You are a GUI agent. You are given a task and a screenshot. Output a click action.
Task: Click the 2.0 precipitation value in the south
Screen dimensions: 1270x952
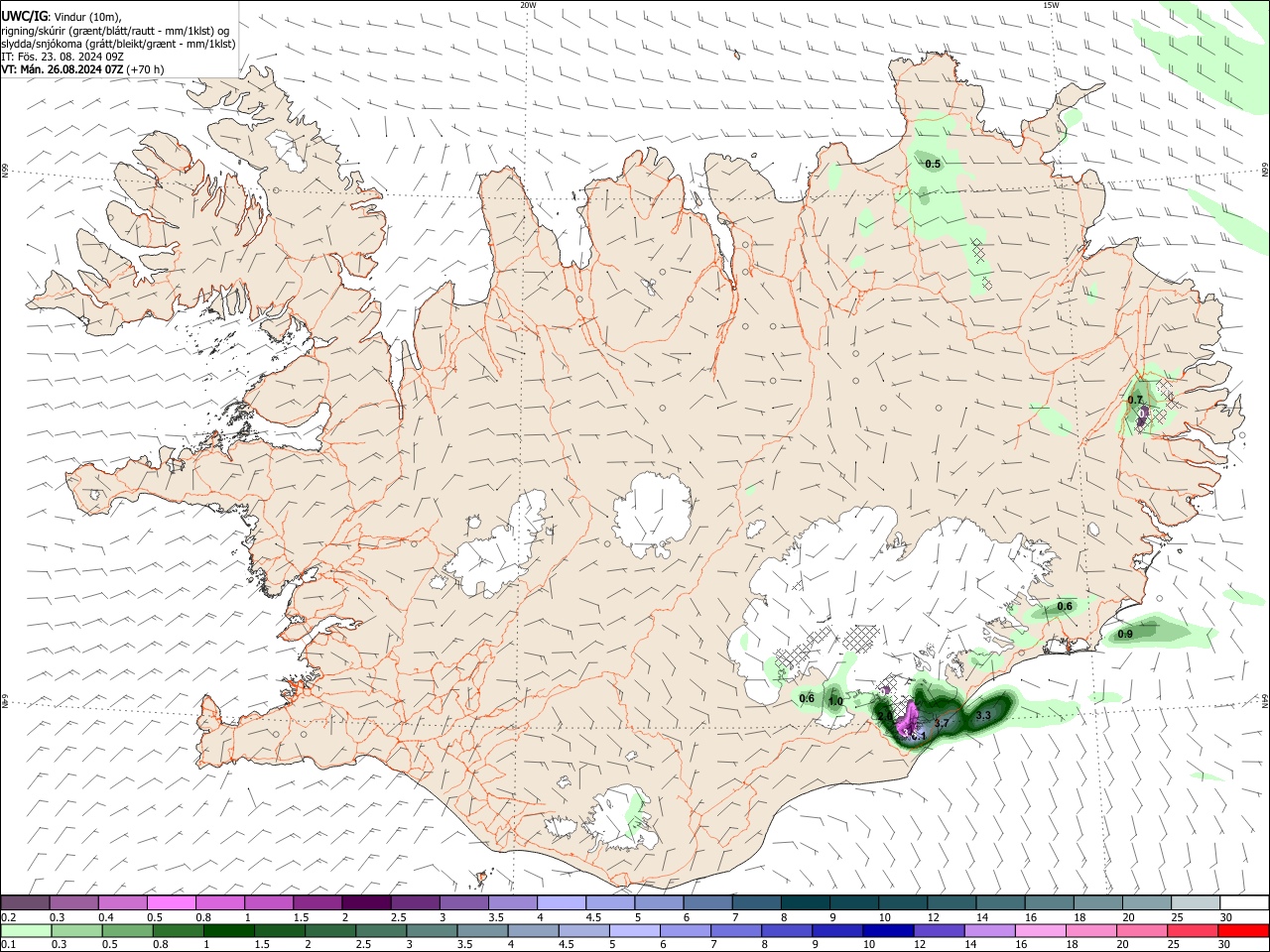884,715
